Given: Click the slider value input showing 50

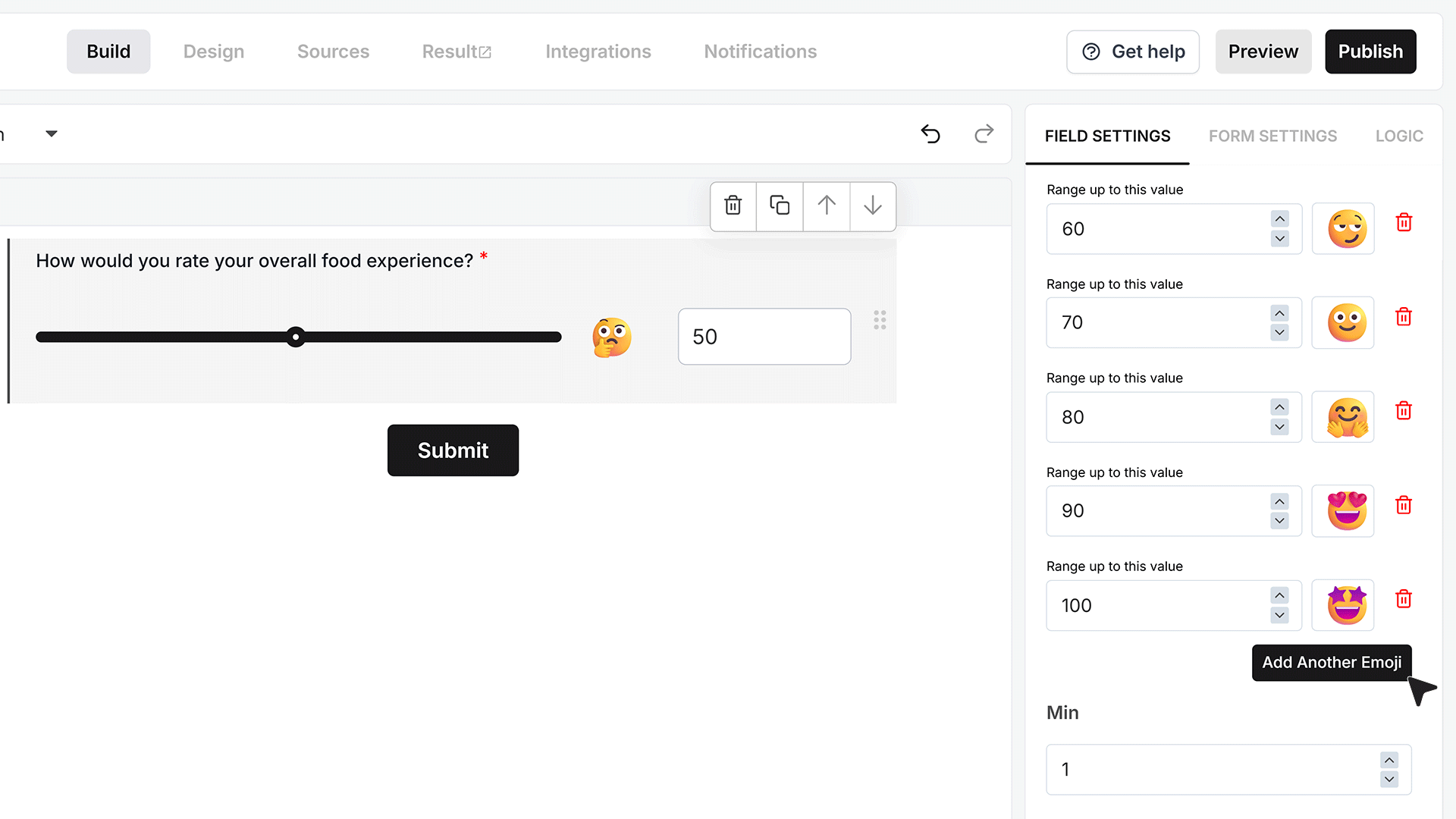Looking at the screenshot, I should tap(764, 337).
